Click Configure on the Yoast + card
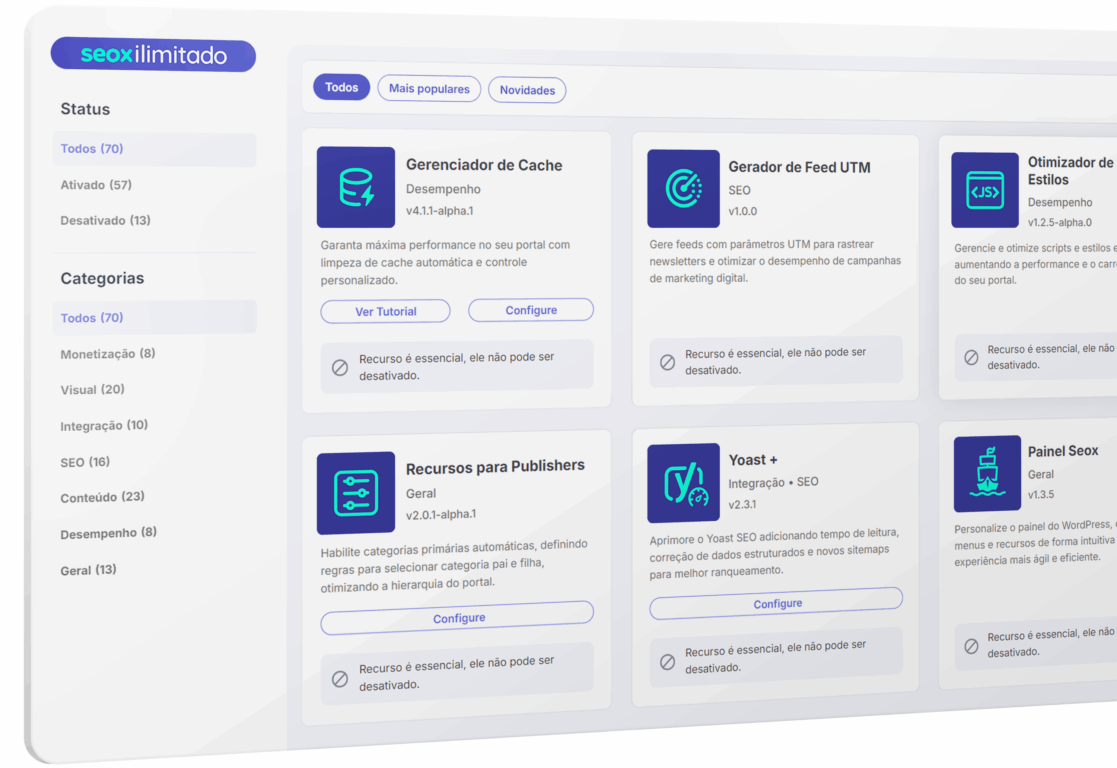Screen dimensions: 1117x768 pyautogui.click(x=777, y=604)
